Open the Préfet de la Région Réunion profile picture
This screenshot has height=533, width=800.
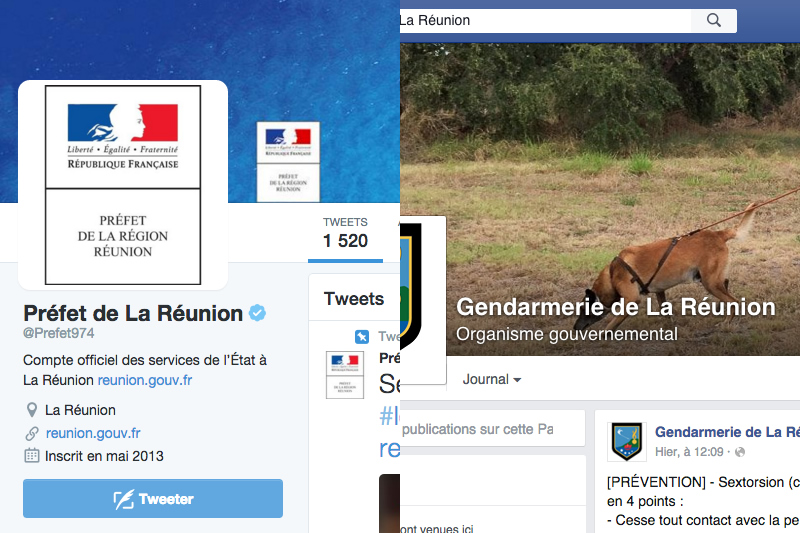click(123, 185)
